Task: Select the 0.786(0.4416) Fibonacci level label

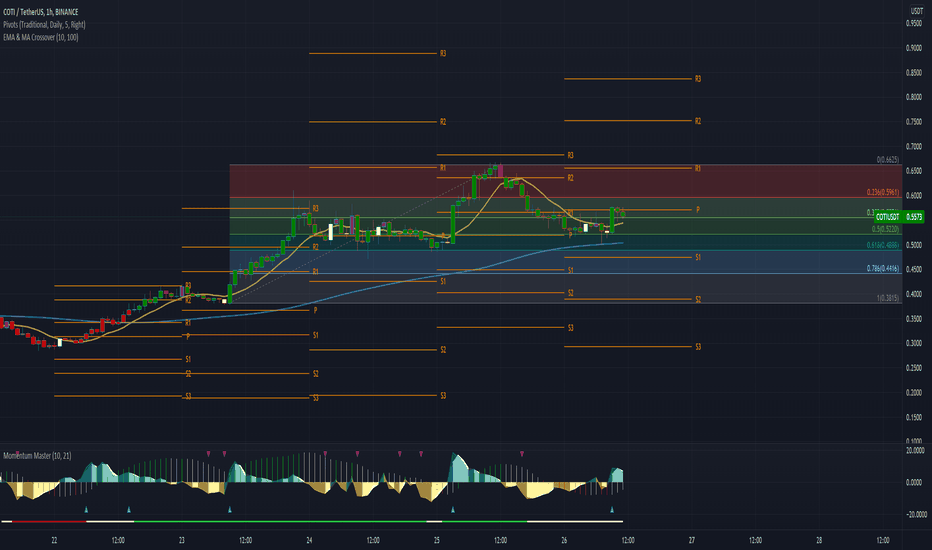Action: 883,268
